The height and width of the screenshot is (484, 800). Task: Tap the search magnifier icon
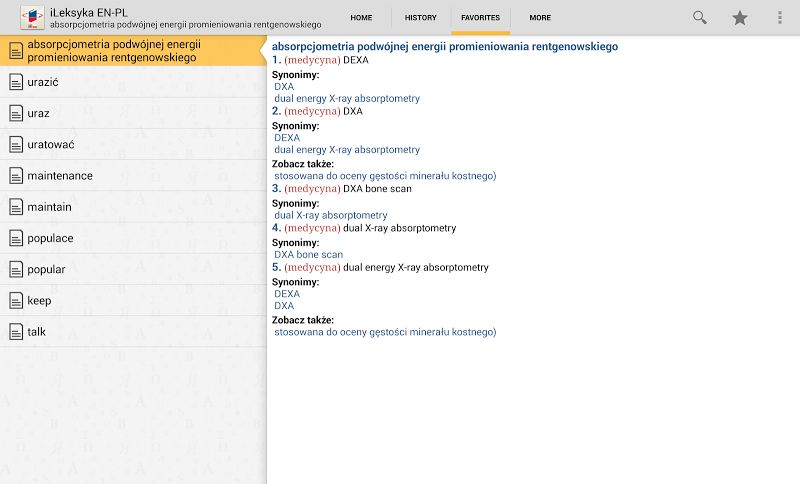click(700, 18)
